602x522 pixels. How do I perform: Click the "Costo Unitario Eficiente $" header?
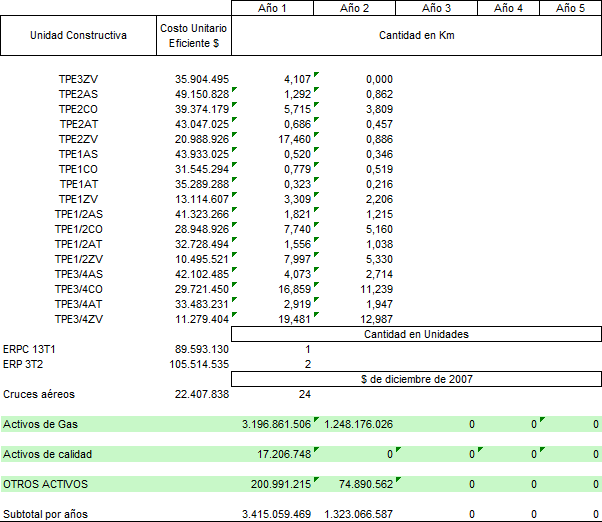tap(195, 36)
